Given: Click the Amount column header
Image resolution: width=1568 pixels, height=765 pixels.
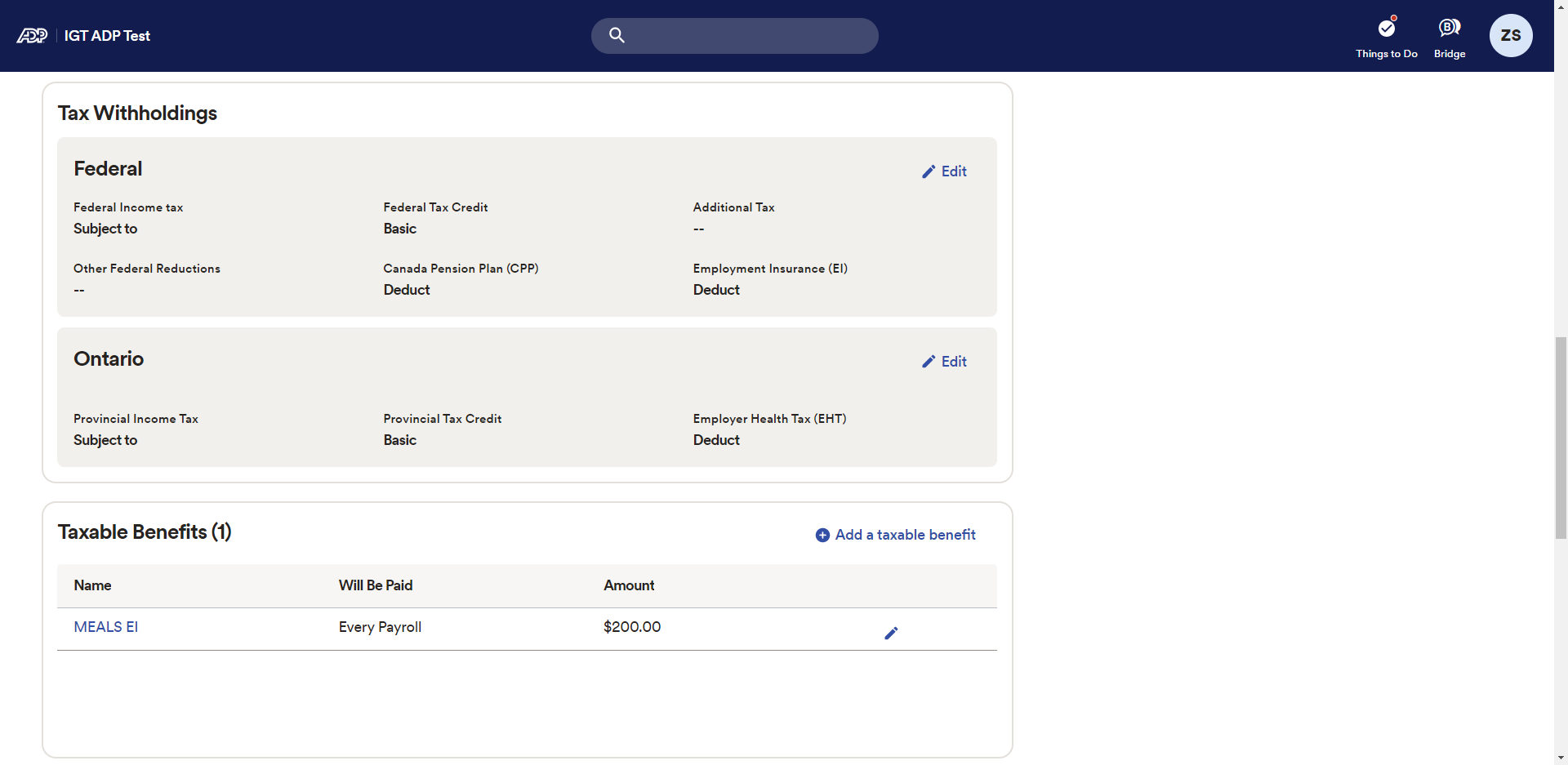Looking at the screenshot, I should point(629,585).
